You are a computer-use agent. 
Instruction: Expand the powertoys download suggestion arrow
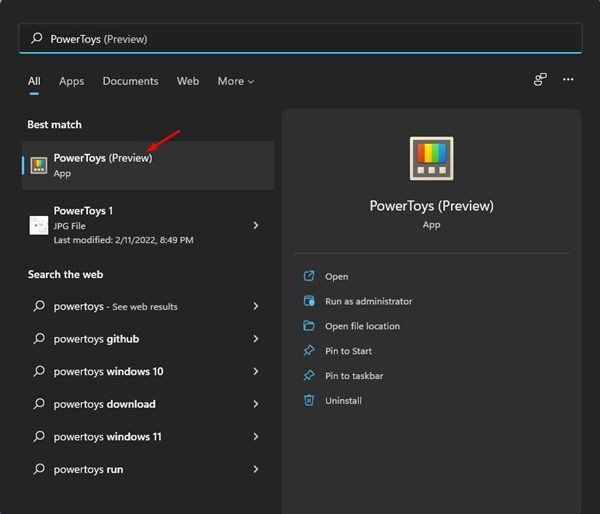pos(256,404)
